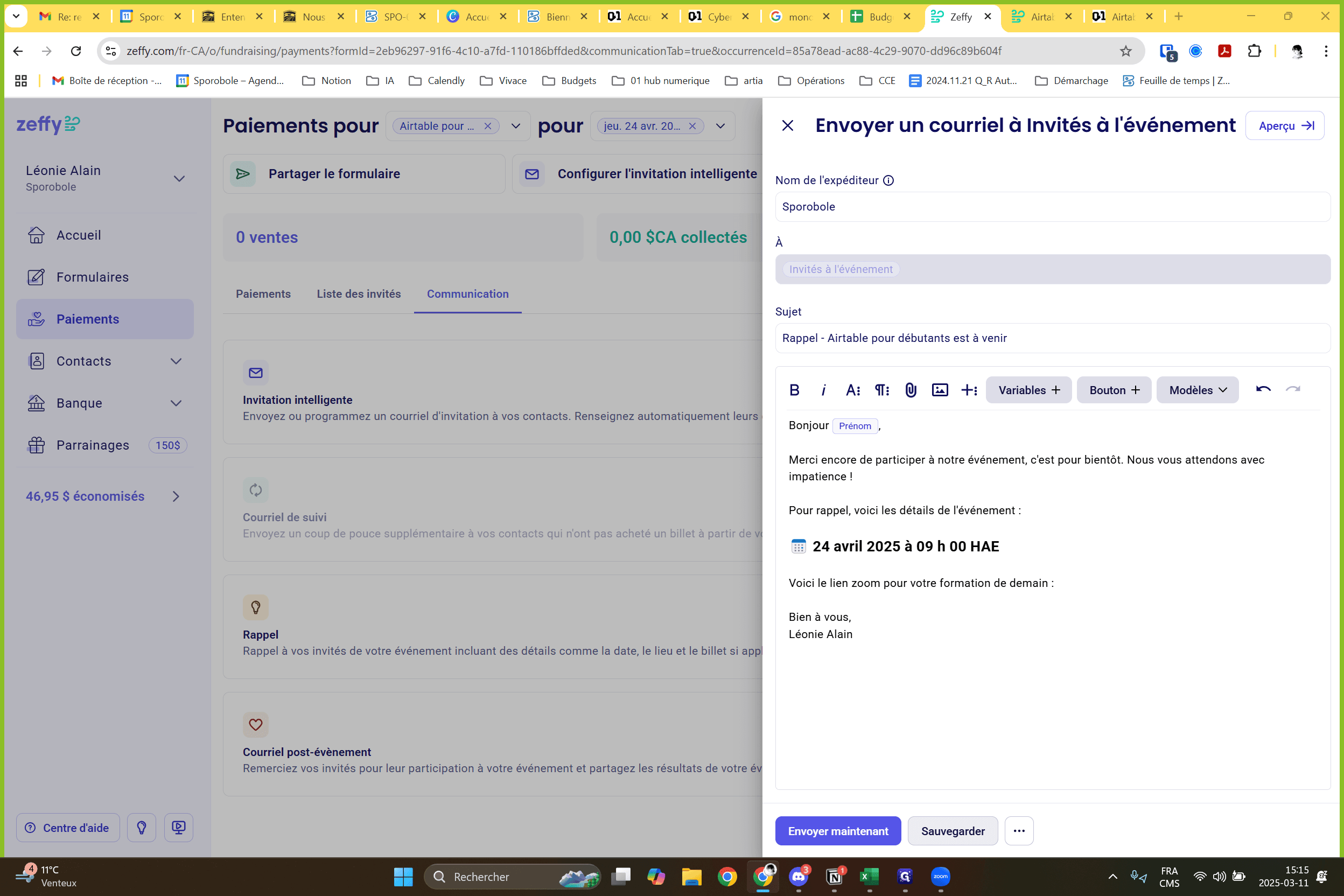The width and height of the screenshot is (1344, 896).
Task: Click the Prénom variable chip
Action: pos(855,426)
